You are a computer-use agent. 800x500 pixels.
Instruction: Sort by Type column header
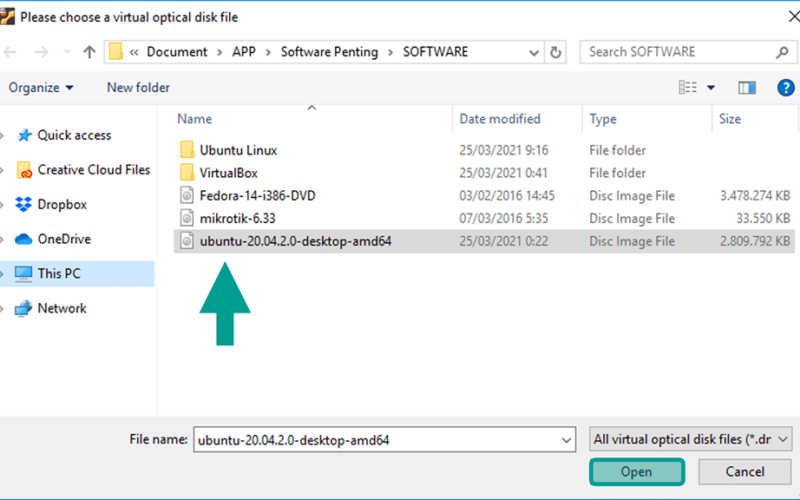603,119
